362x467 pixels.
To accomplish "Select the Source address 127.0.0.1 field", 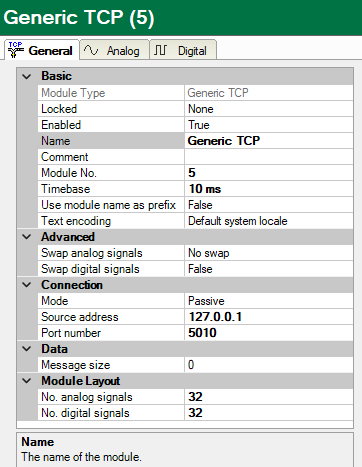I will 269,317.
